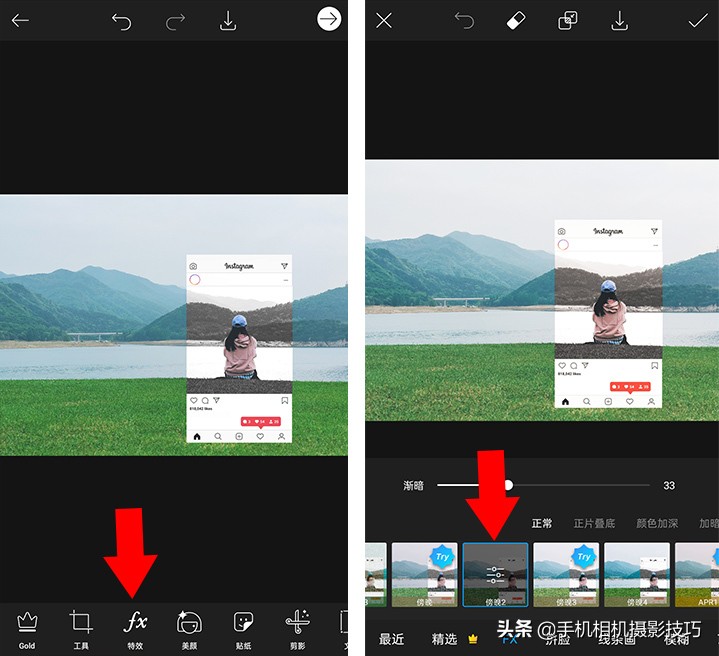
Task: Open the Gold crown menu
Action: click(x=27, y=630)
